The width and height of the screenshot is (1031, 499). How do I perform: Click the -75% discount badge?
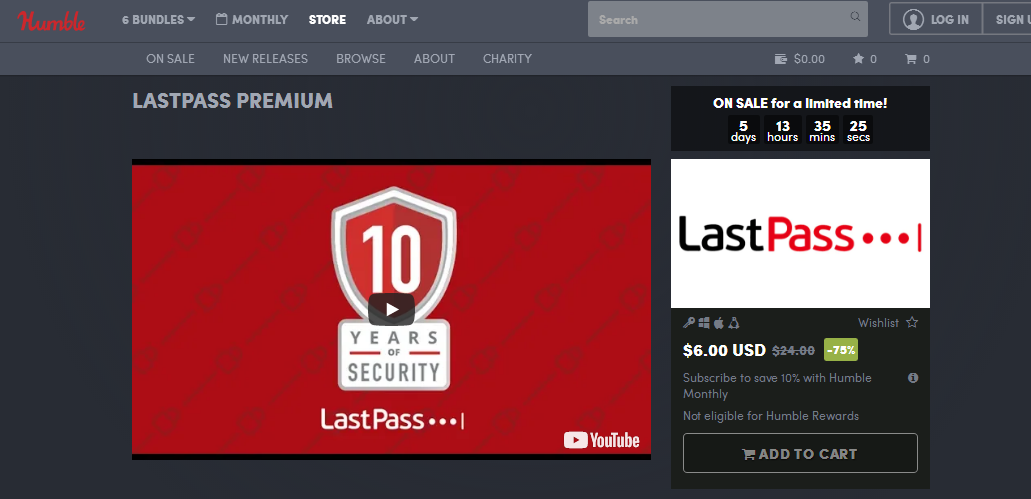point(841,350)
